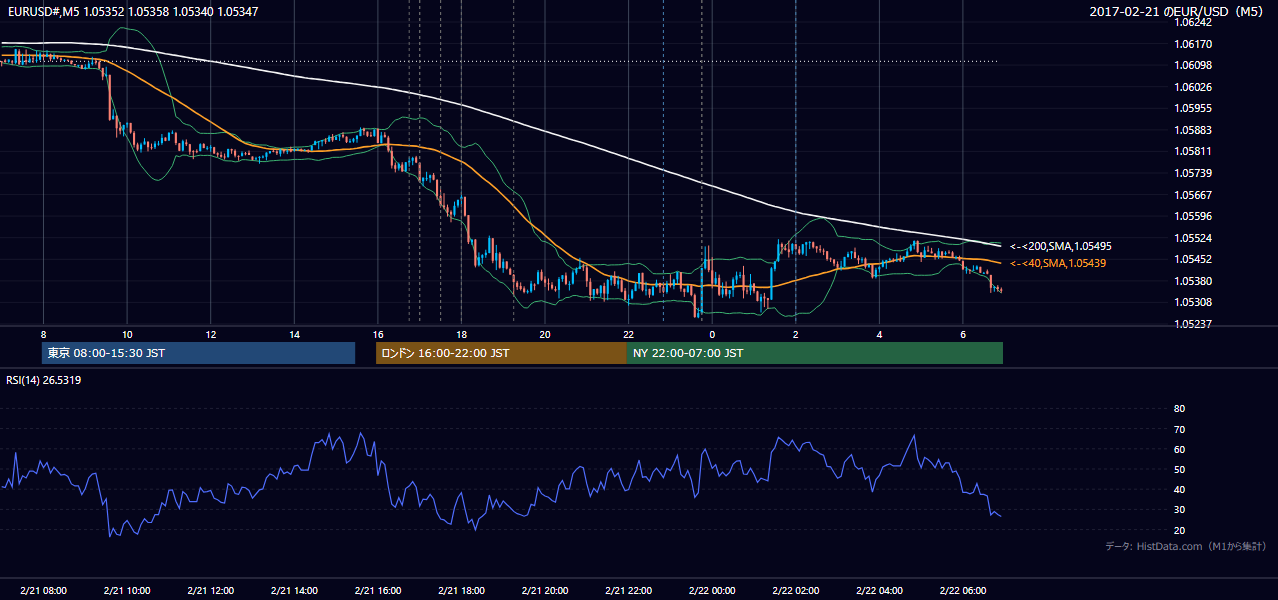Click the ロンドン 16:00-22:00 JST session bar

501,353
